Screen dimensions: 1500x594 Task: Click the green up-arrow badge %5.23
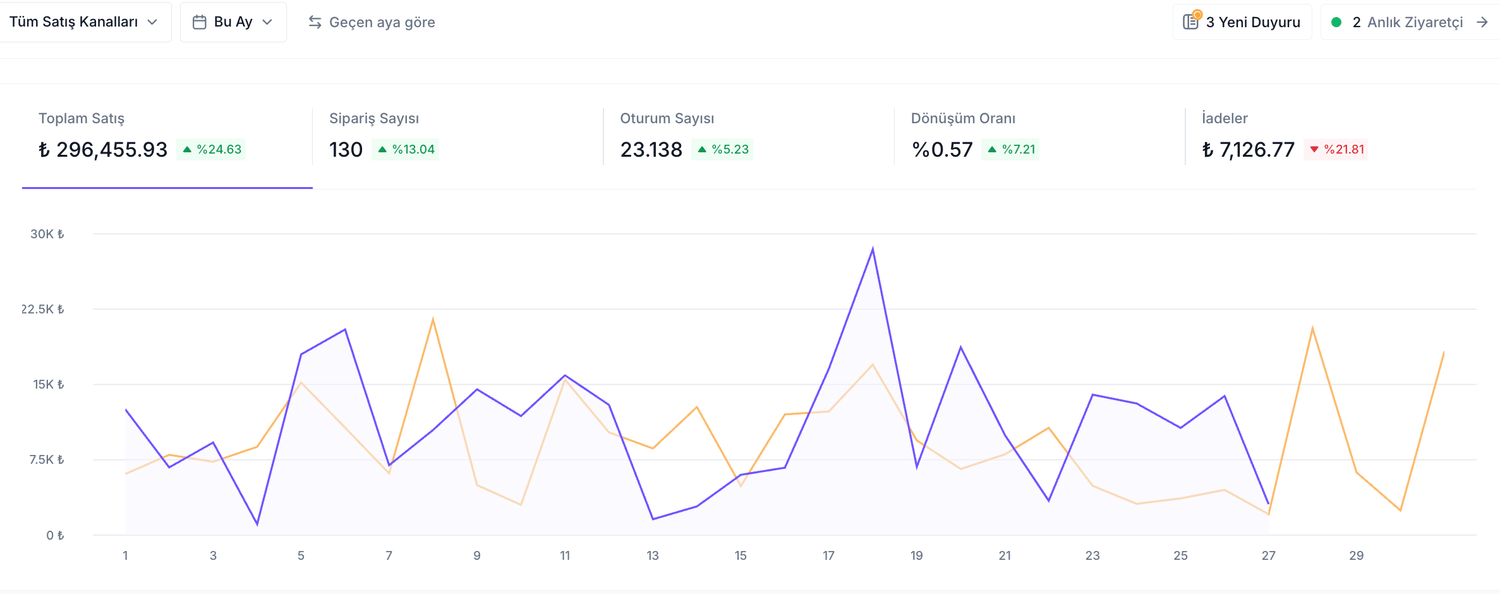point(722,150)
